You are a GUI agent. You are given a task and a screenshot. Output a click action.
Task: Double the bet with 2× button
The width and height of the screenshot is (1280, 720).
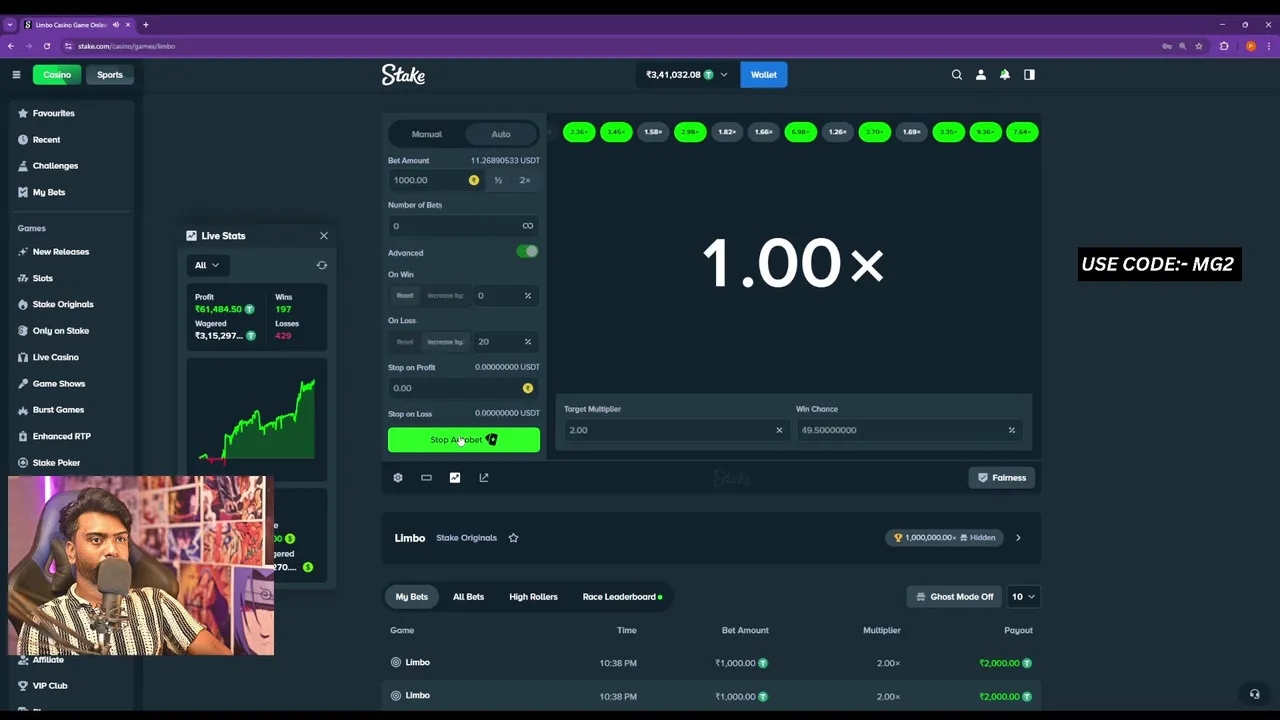click(x=525, y=180)
